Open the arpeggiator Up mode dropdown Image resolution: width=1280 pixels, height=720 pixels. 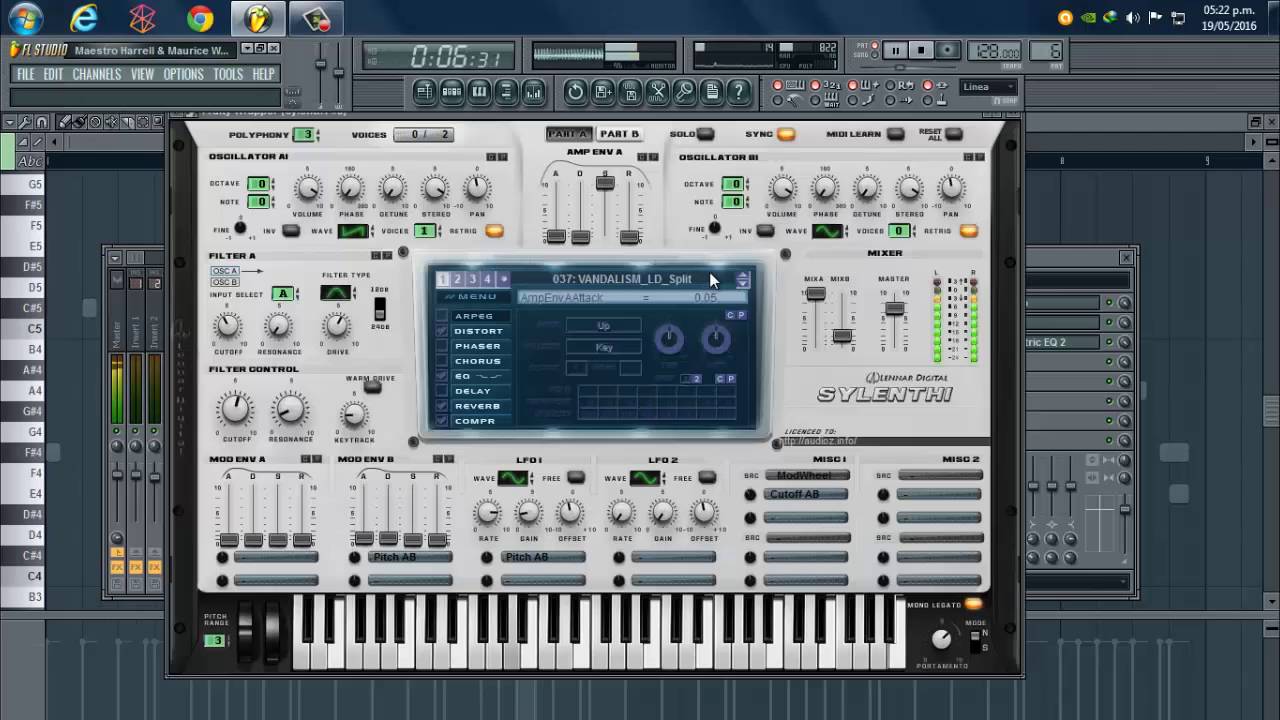603,326
